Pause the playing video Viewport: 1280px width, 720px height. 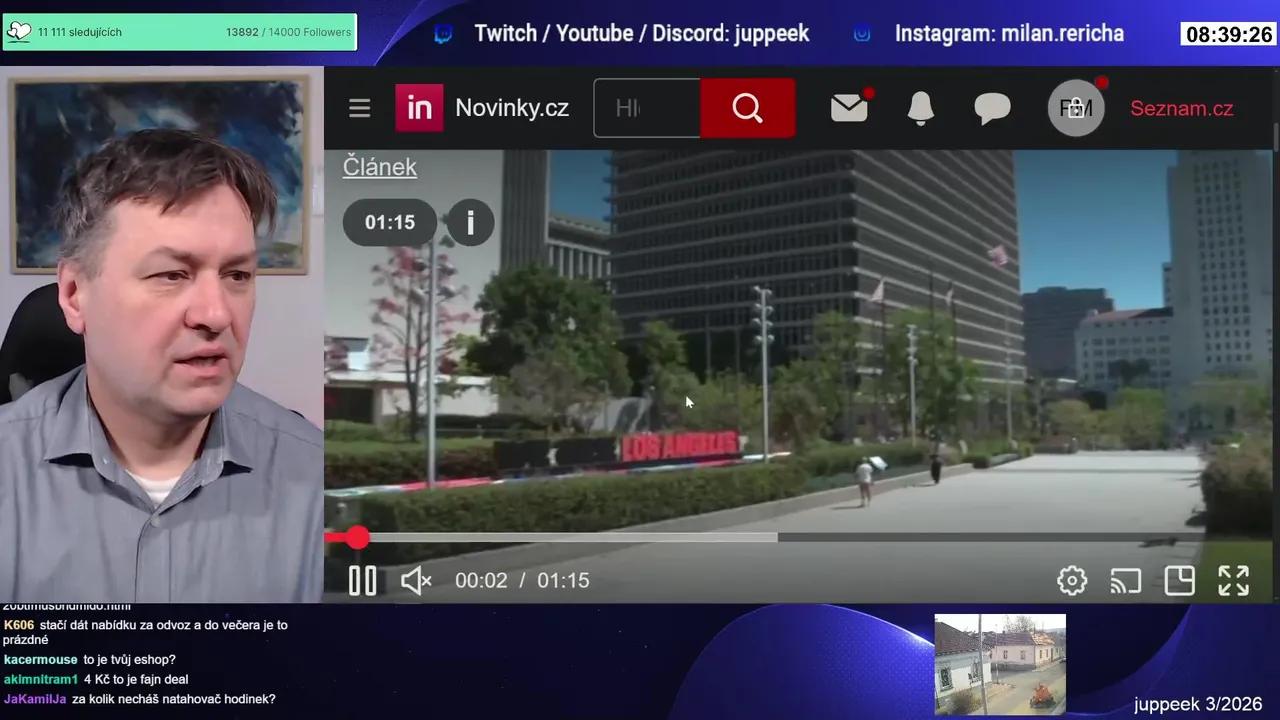coord(362,580)
